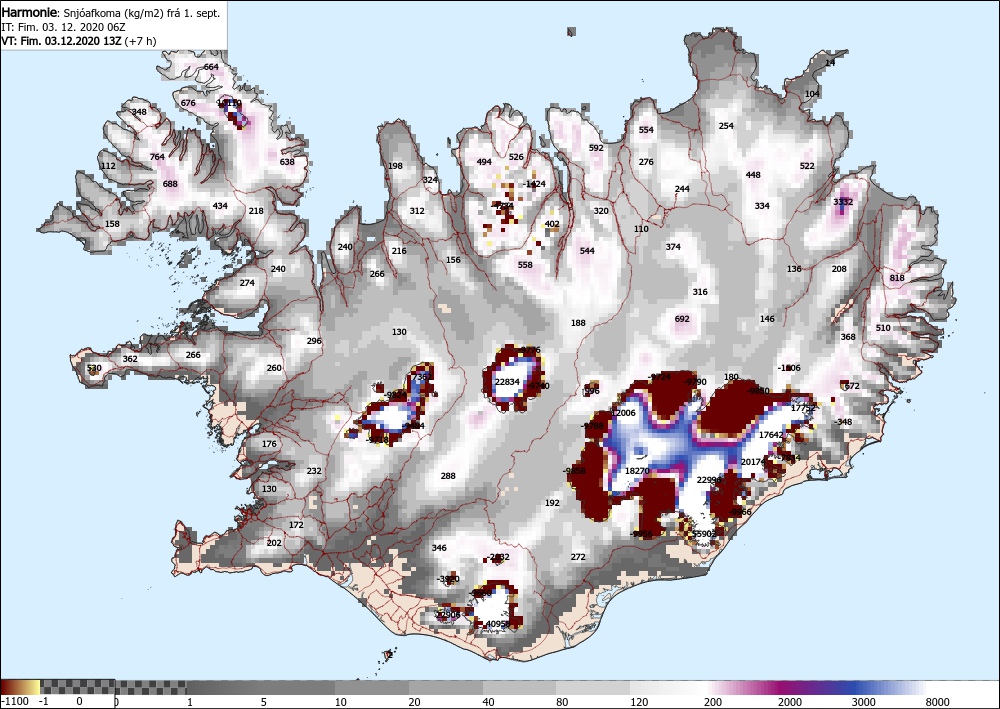Click the map value 374
Viewport: 1000px width, 709px height.
coord(673,247)
